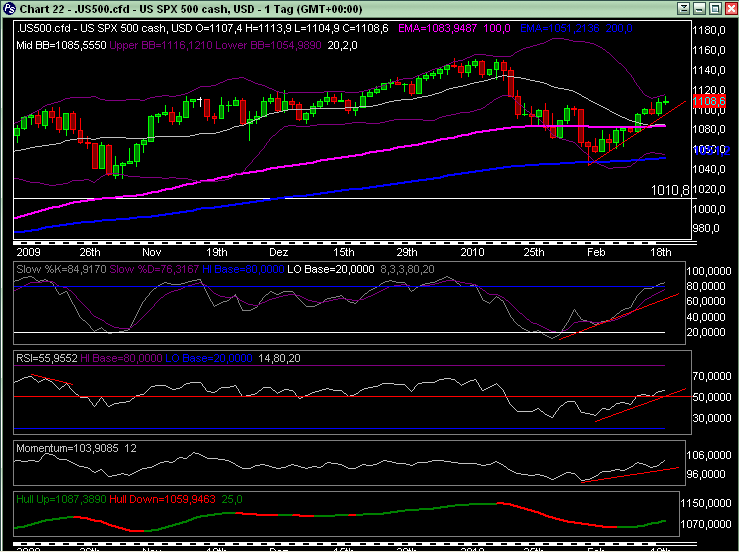Select the Slow %K=84,9170 label
The width and height of the screenshot is (739, 552).
coord(61,270)
